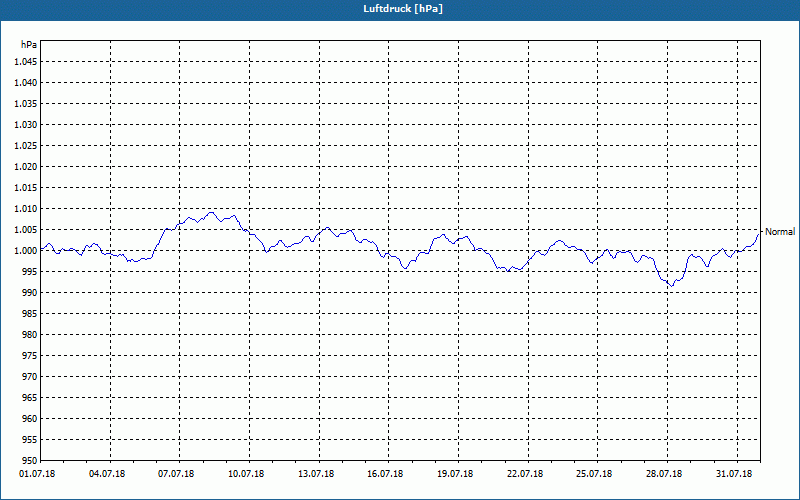
Task: Click the 960 axis value
Action: point(31,419)
